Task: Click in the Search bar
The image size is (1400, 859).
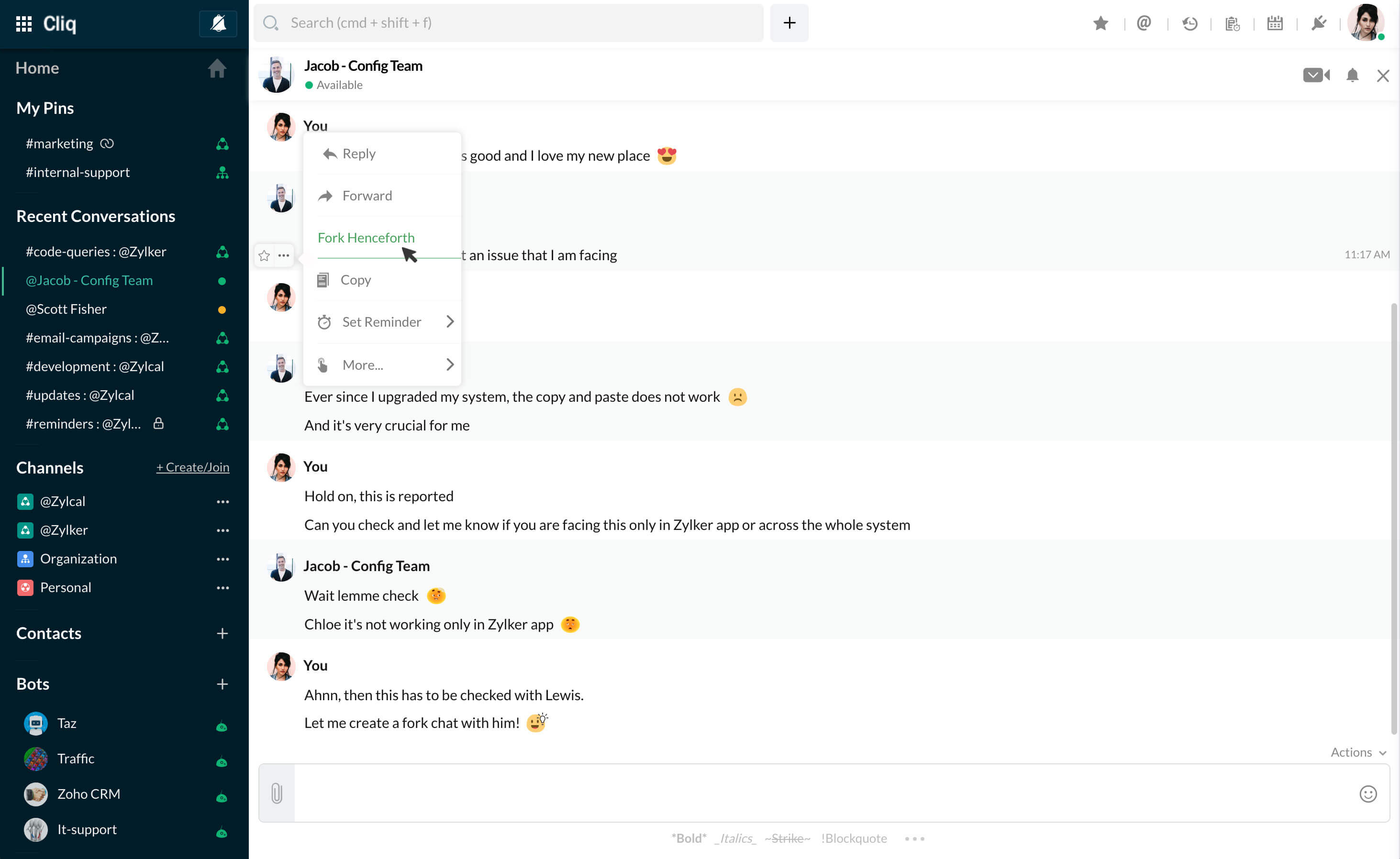Action: [509, 23]
